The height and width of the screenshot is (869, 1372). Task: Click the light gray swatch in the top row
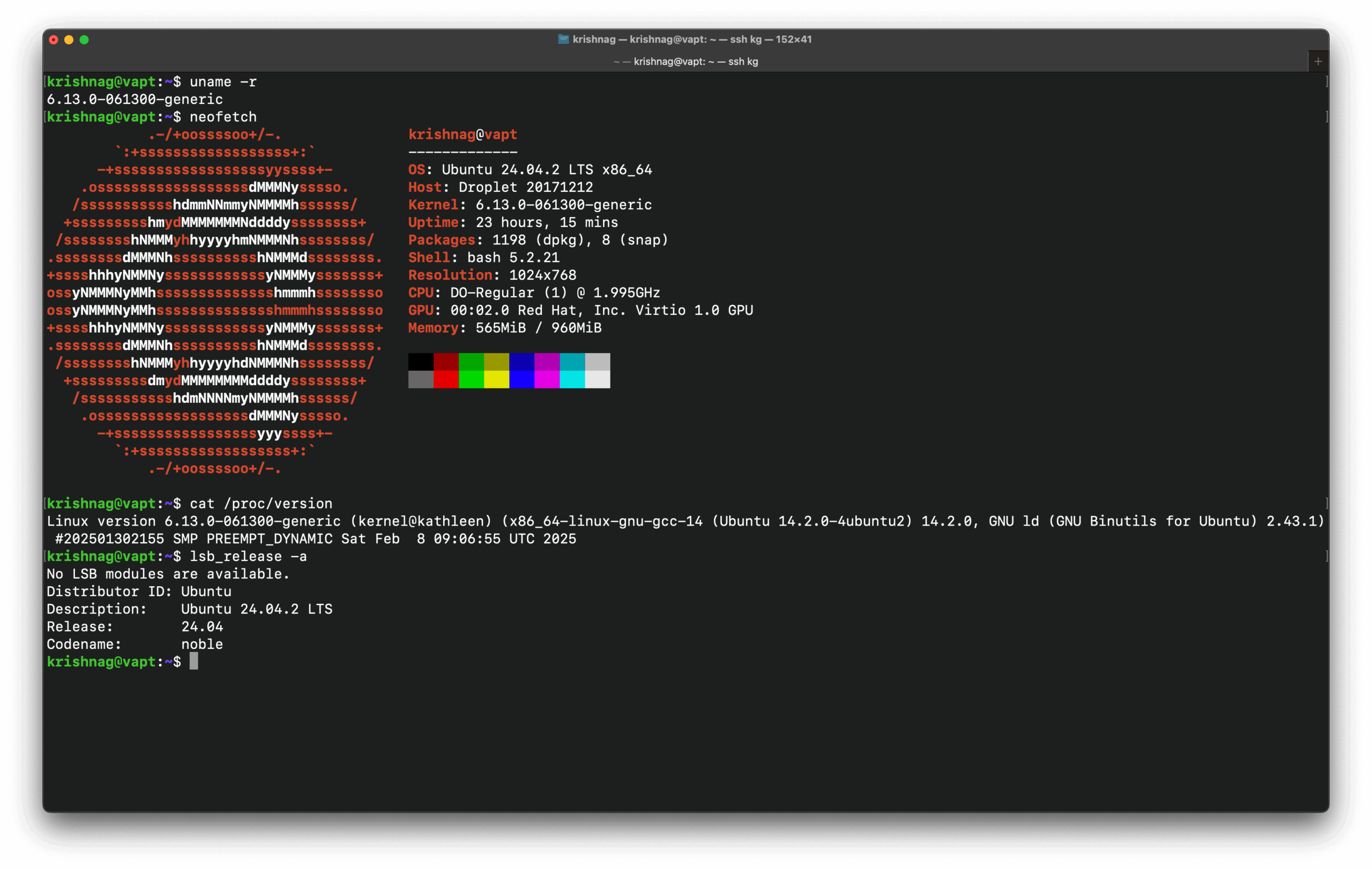point(598,362)
